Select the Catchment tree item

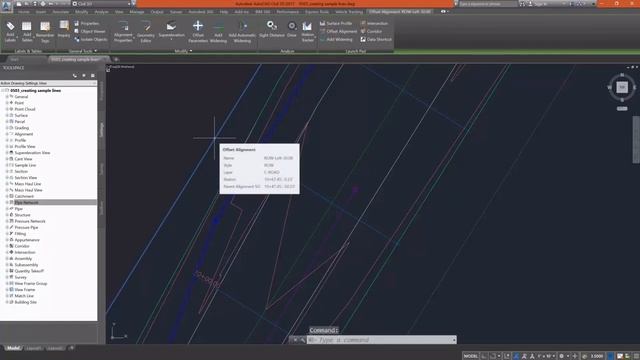coord(24,196)
